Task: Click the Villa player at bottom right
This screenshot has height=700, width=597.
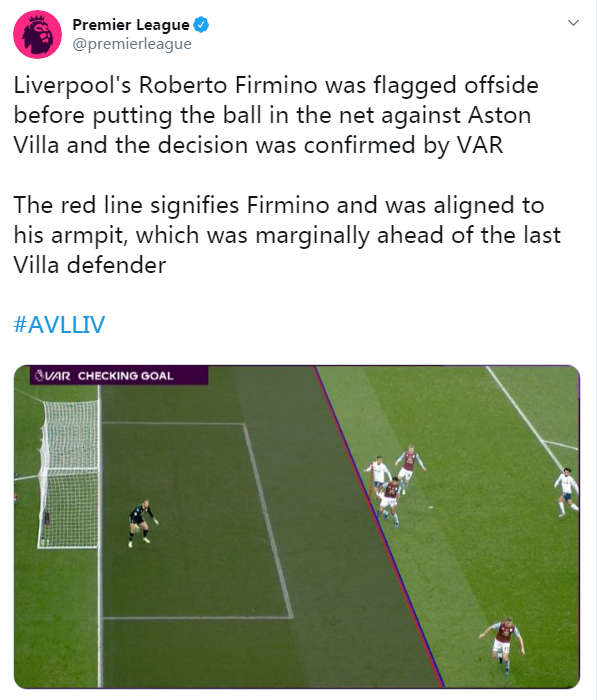Action: 503,645
